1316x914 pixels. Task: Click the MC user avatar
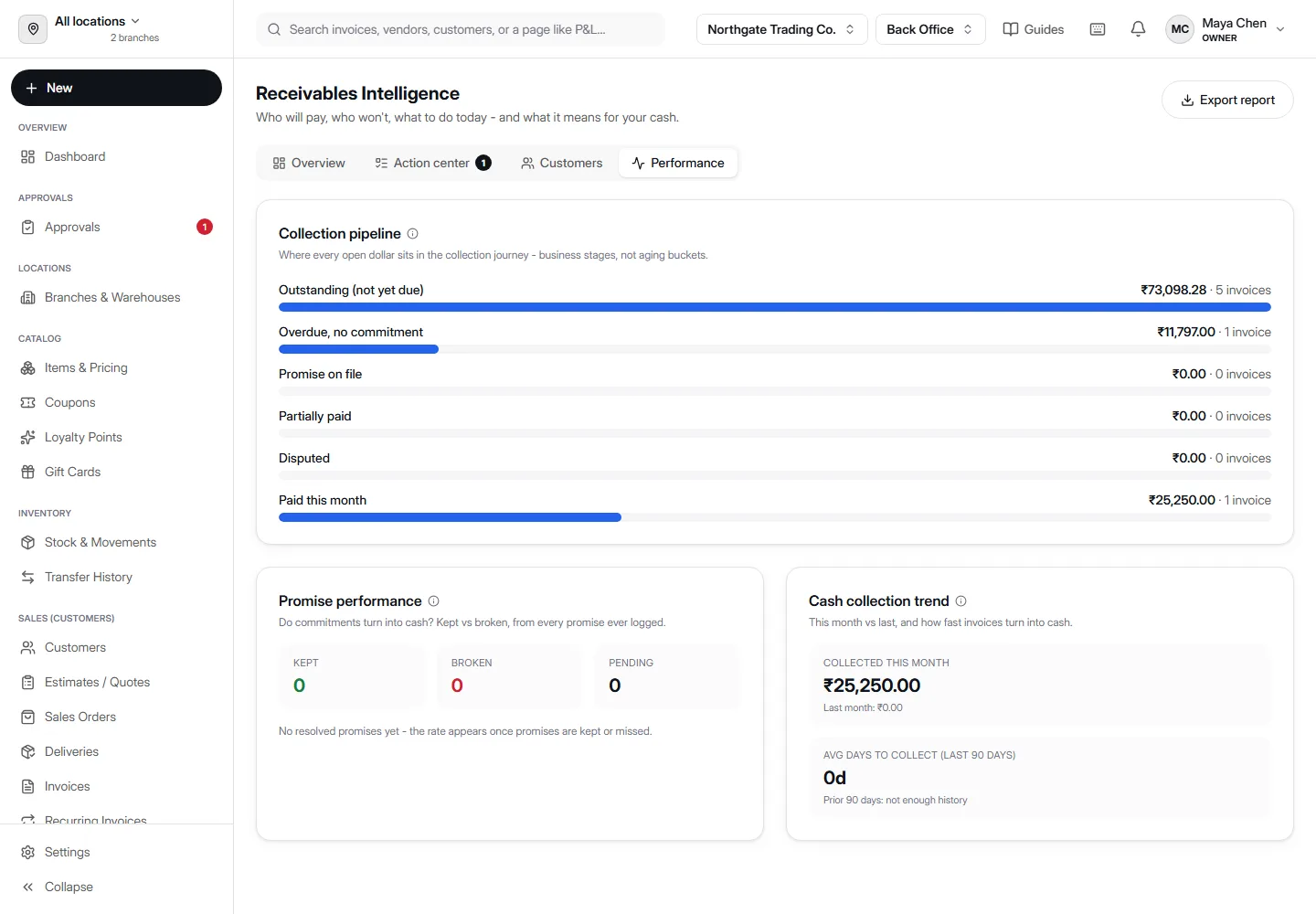tap(1180, 29)
